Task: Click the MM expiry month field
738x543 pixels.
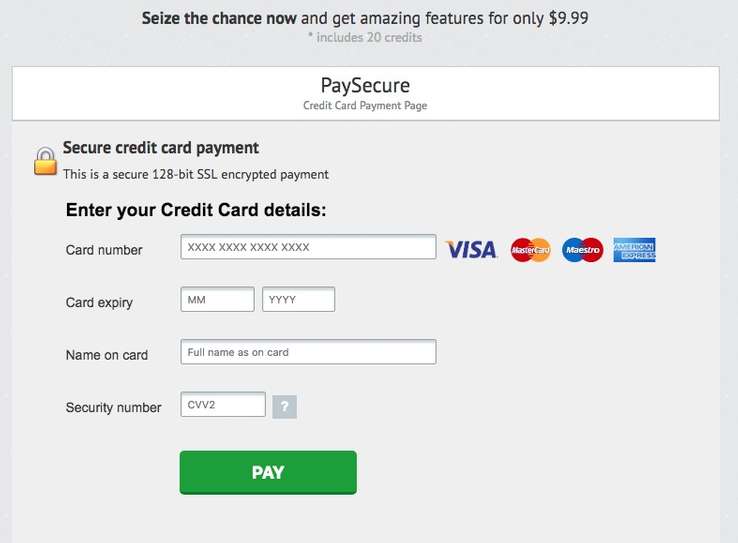Action: tap(217, 299)
